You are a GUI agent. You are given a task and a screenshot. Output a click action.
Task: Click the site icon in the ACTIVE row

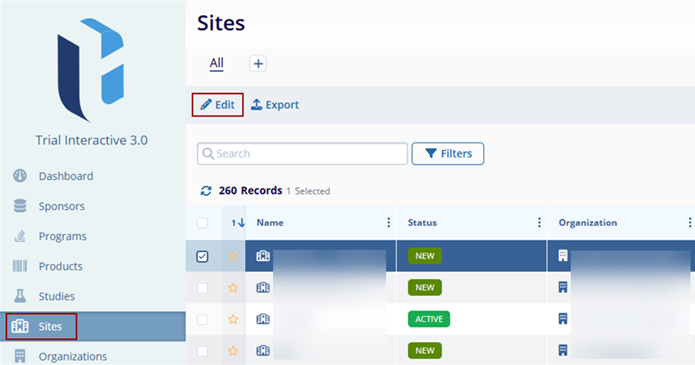[x=263, y=319]
